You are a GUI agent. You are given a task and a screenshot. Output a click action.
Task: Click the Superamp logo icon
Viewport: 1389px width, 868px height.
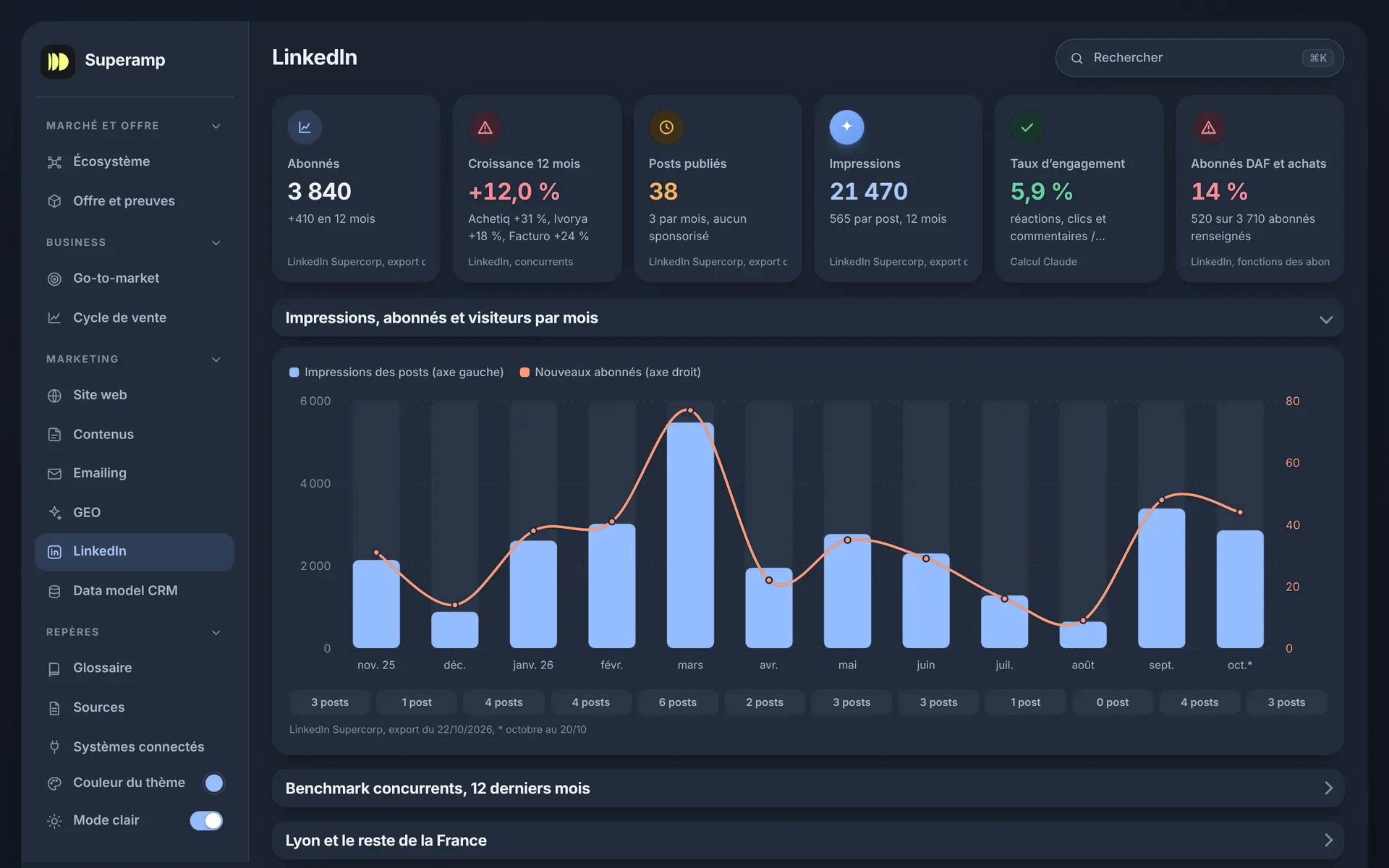click(x=58, y=61)
